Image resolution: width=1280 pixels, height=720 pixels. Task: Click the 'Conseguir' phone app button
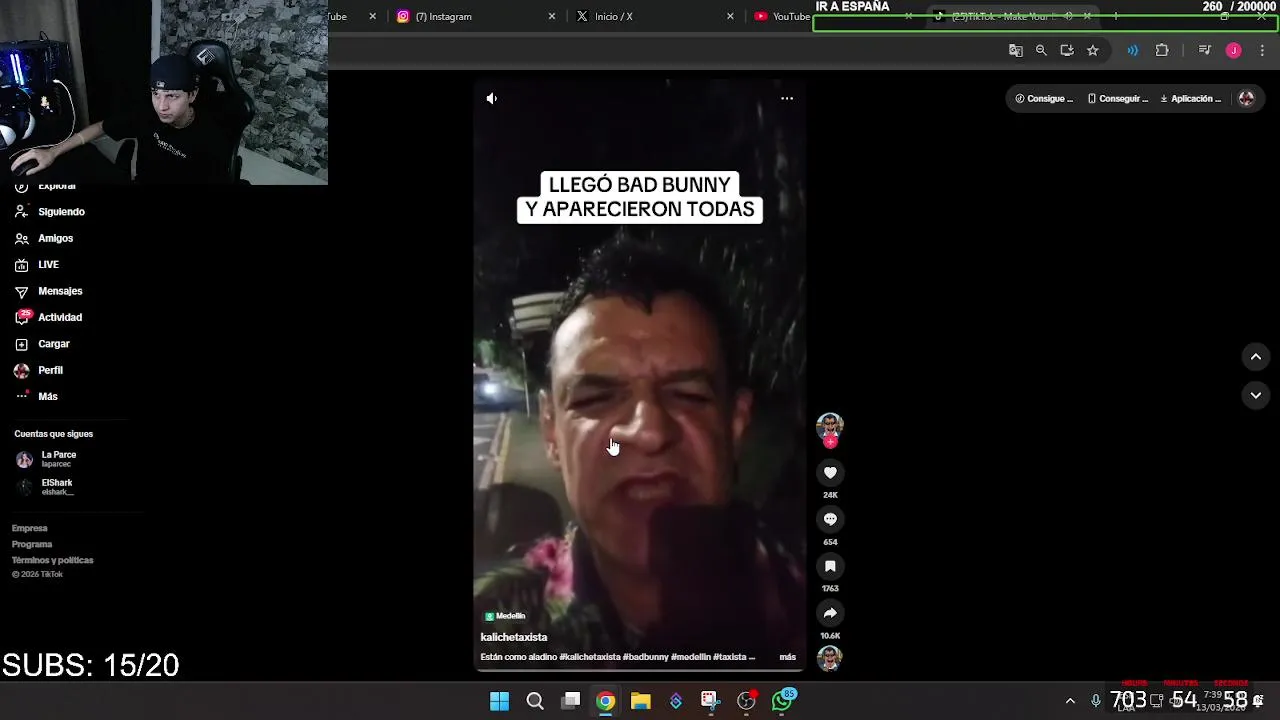click(1118, 99)
